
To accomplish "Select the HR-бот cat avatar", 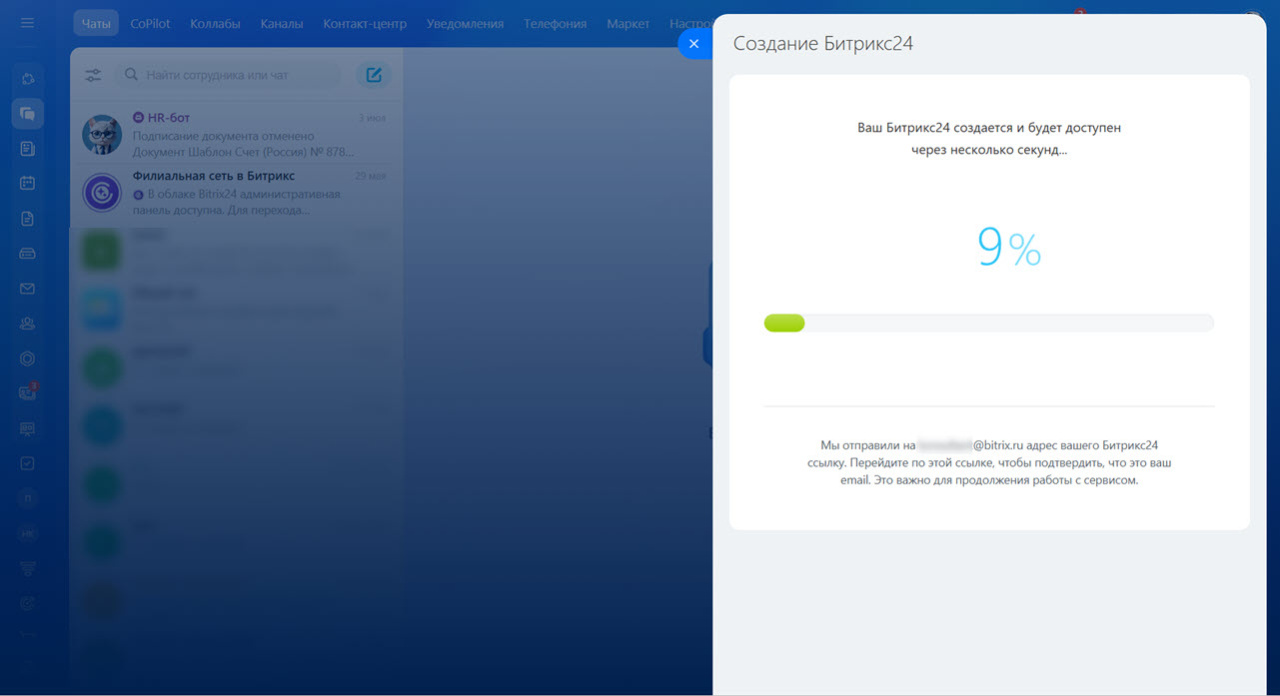I will coord(102,135).
